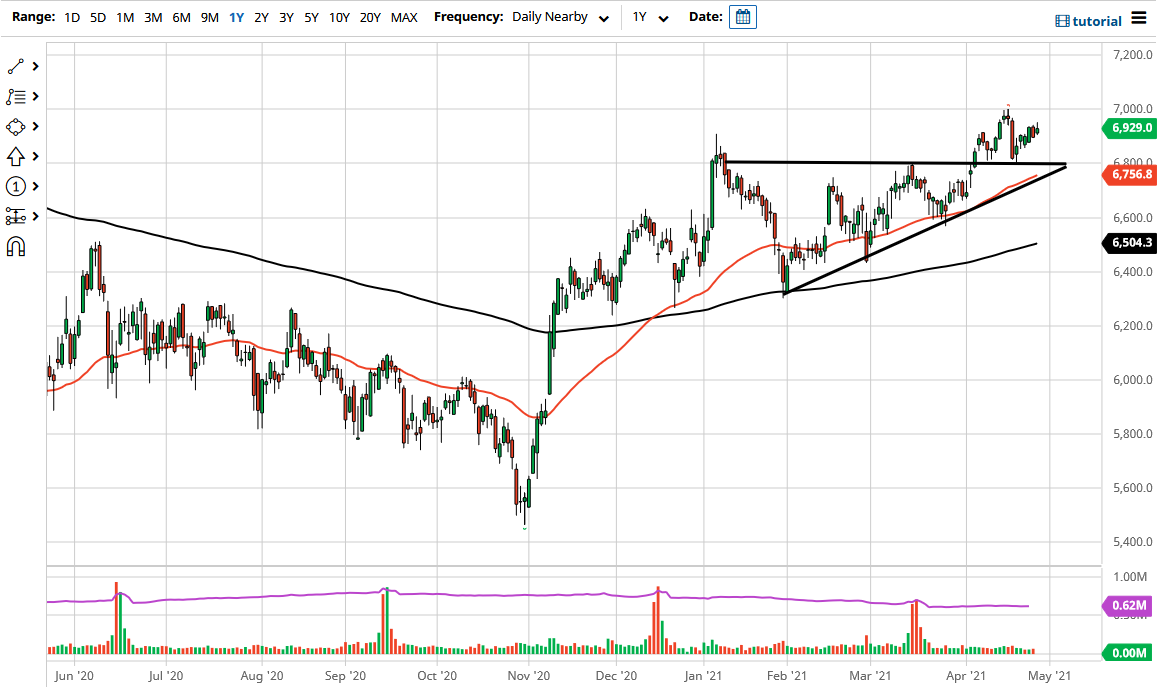
Task: Expand the trendline tool options chevron
Action: coord(34,66)
